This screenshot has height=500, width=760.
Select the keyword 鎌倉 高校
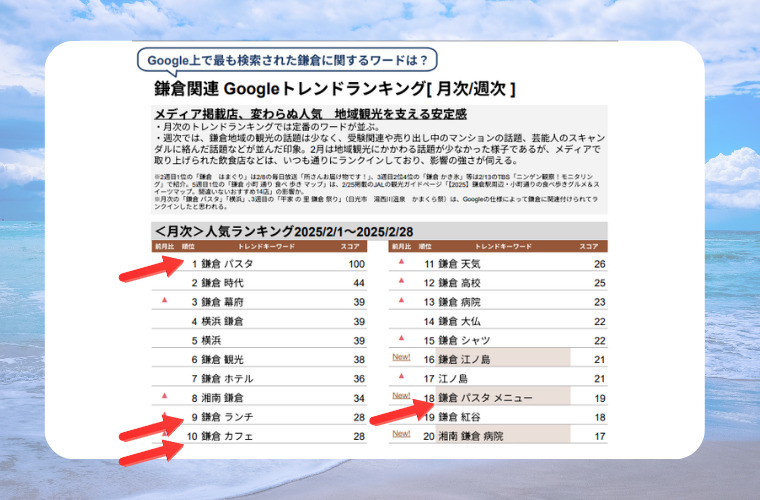click(459, 283)
